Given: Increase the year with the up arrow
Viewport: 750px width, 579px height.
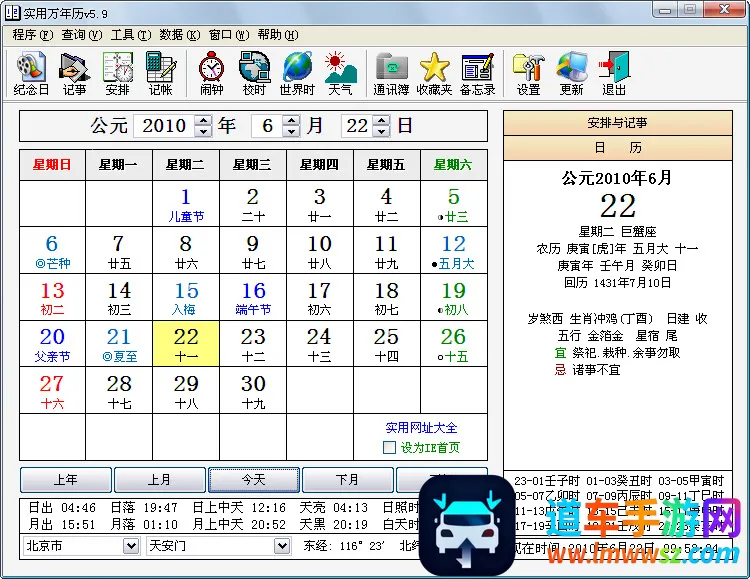Looking at the screenshot, I should (x=203, y=121).
